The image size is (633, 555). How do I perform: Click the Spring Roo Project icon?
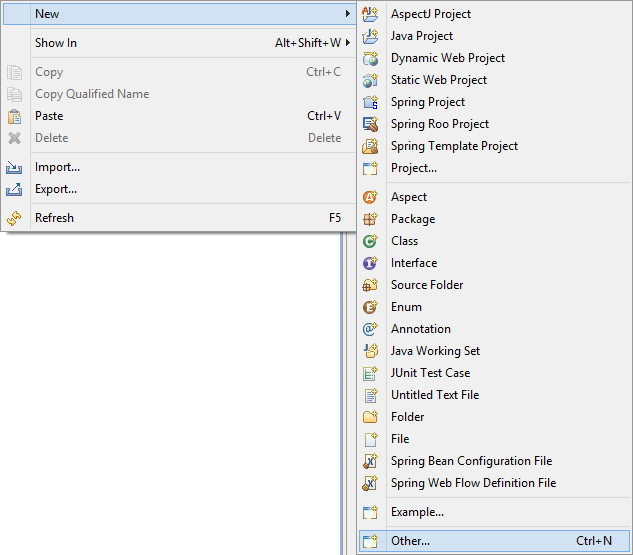pos(370,124)
